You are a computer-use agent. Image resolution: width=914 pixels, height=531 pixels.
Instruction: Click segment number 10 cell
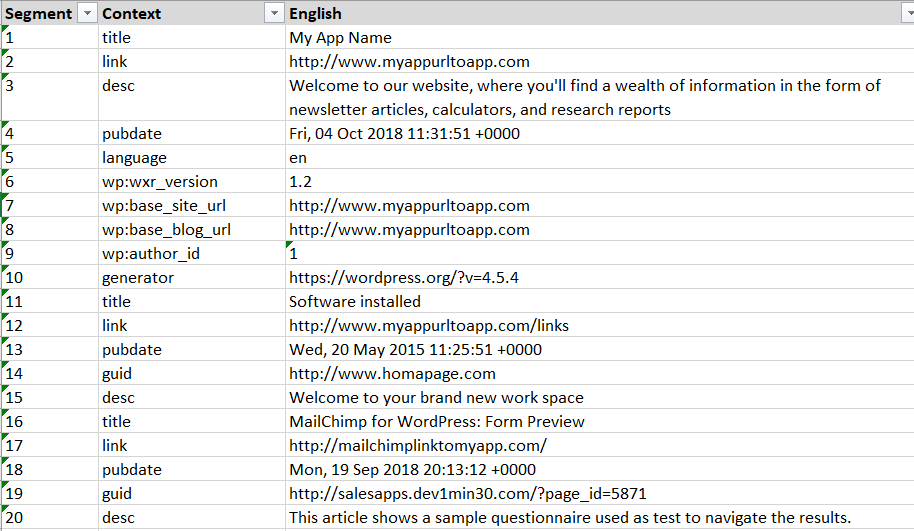point(48,278)
